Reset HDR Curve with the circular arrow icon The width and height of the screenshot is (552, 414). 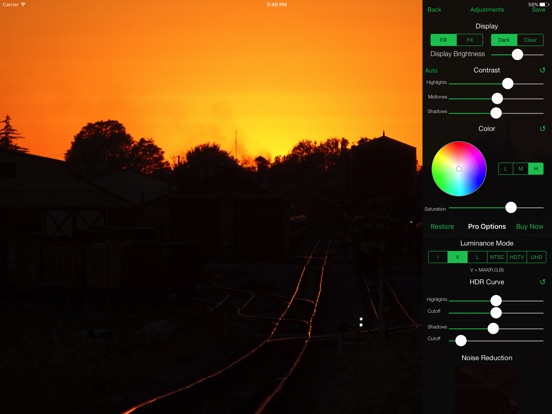pos(542,282)
